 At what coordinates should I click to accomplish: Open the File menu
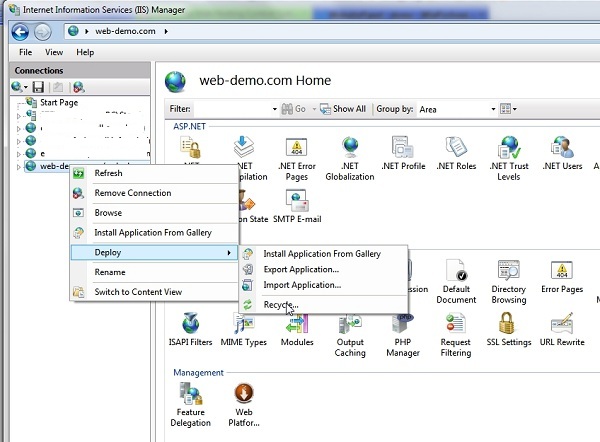click(26, 52)
